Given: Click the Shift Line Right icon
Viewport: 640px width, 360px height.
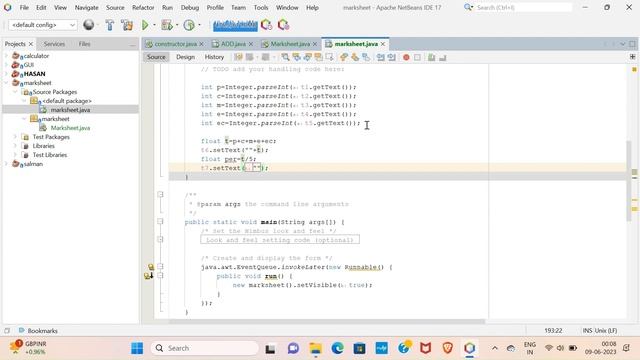Looking at the screenshot, I should pyautogui.click(x=392, y=57).
